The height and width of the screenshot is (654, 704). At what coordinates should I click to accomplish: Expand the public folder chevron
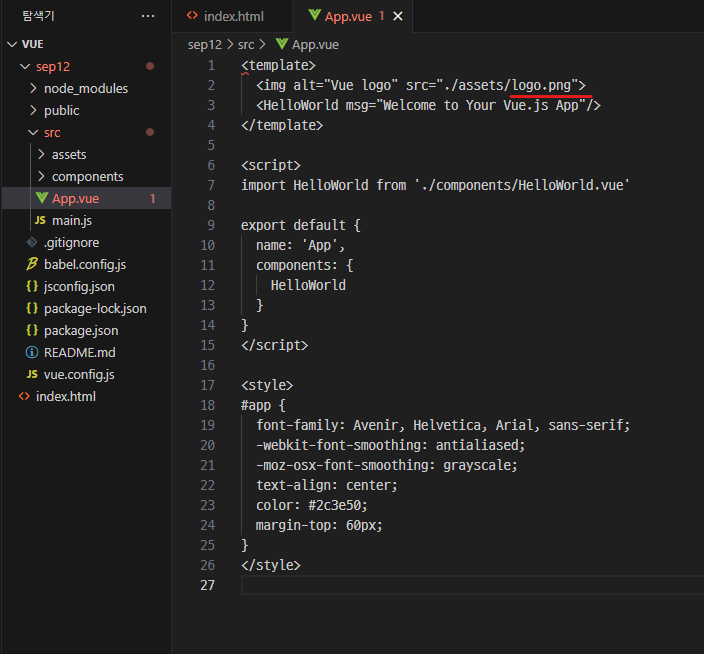coord(33,110)
